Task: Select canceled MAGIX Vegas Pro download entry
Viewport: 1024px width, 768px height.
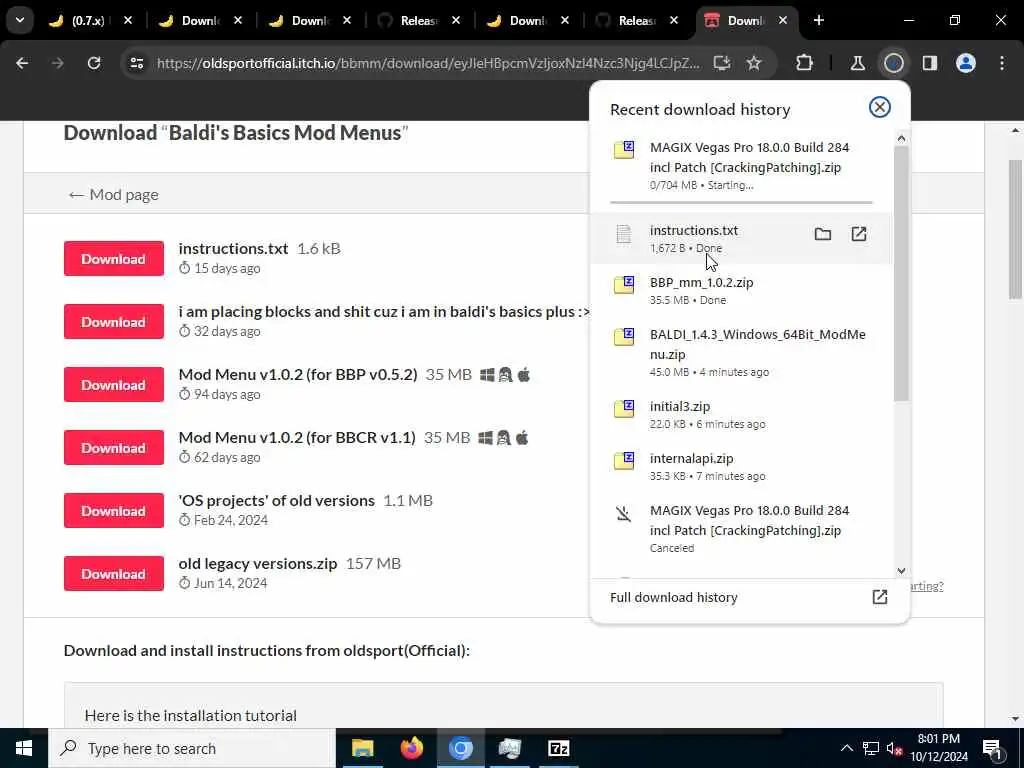Action: pyautogui.click(x=741, y=528)
